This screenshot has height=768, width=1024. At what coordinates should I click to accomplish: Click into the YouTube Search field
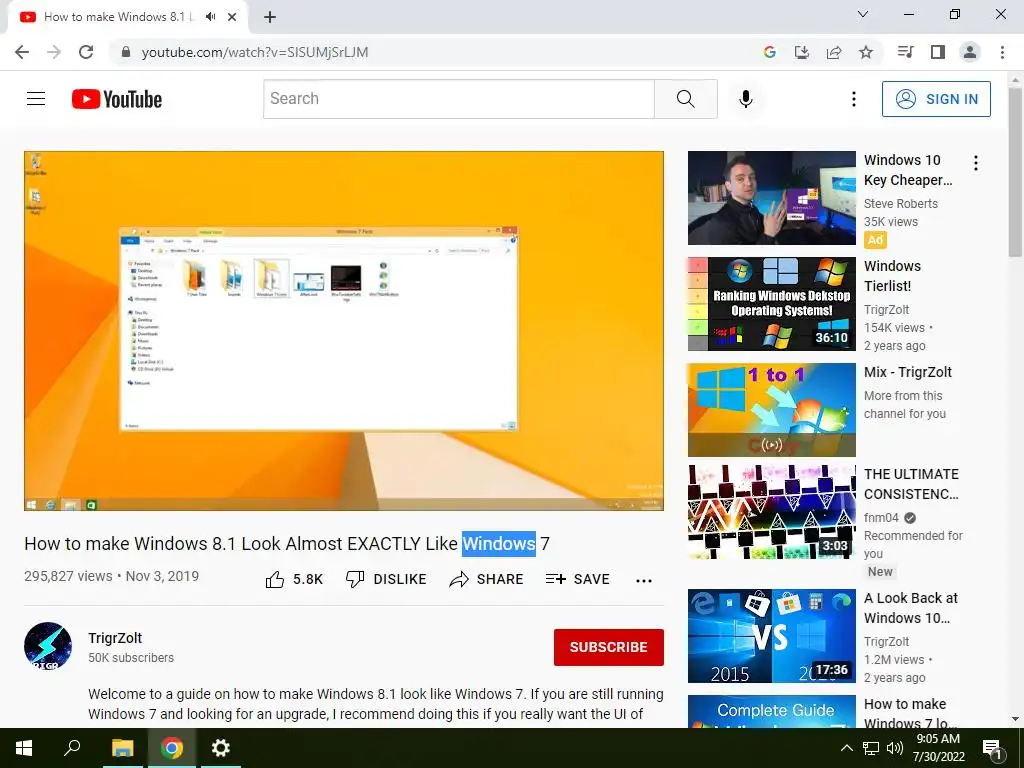point(458,99)
